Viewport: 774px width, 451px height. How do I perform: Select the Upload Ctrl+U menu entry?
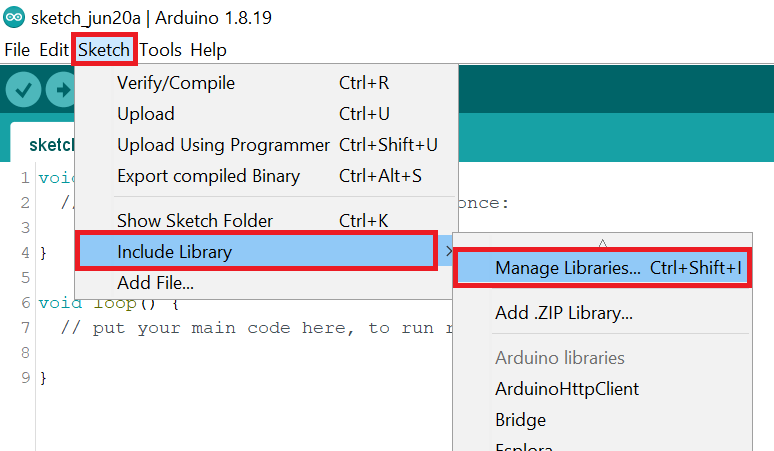[x=146, y=114]
